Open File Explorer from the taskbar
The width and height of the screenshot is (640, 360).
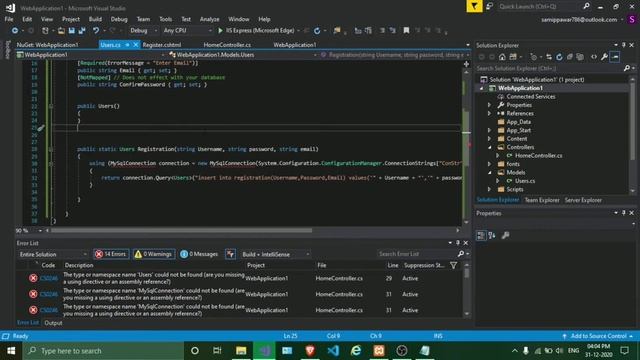pos(241,351)
